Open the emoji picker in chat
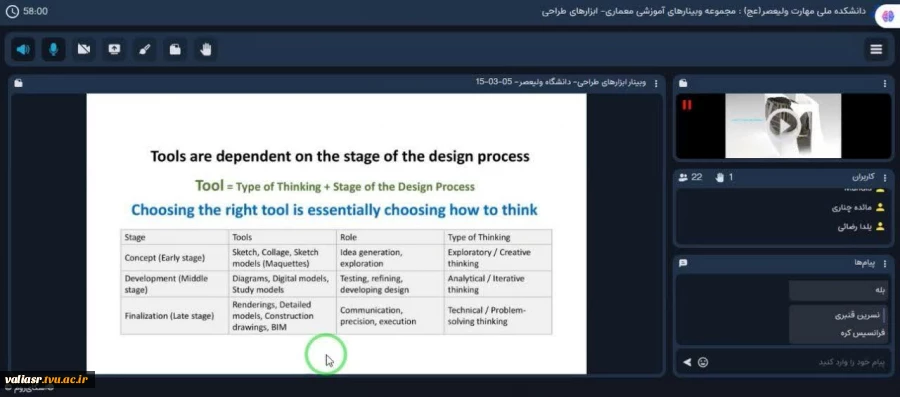Image resolution: width=900 pixels, height=397 pixels. coord(703,362)
